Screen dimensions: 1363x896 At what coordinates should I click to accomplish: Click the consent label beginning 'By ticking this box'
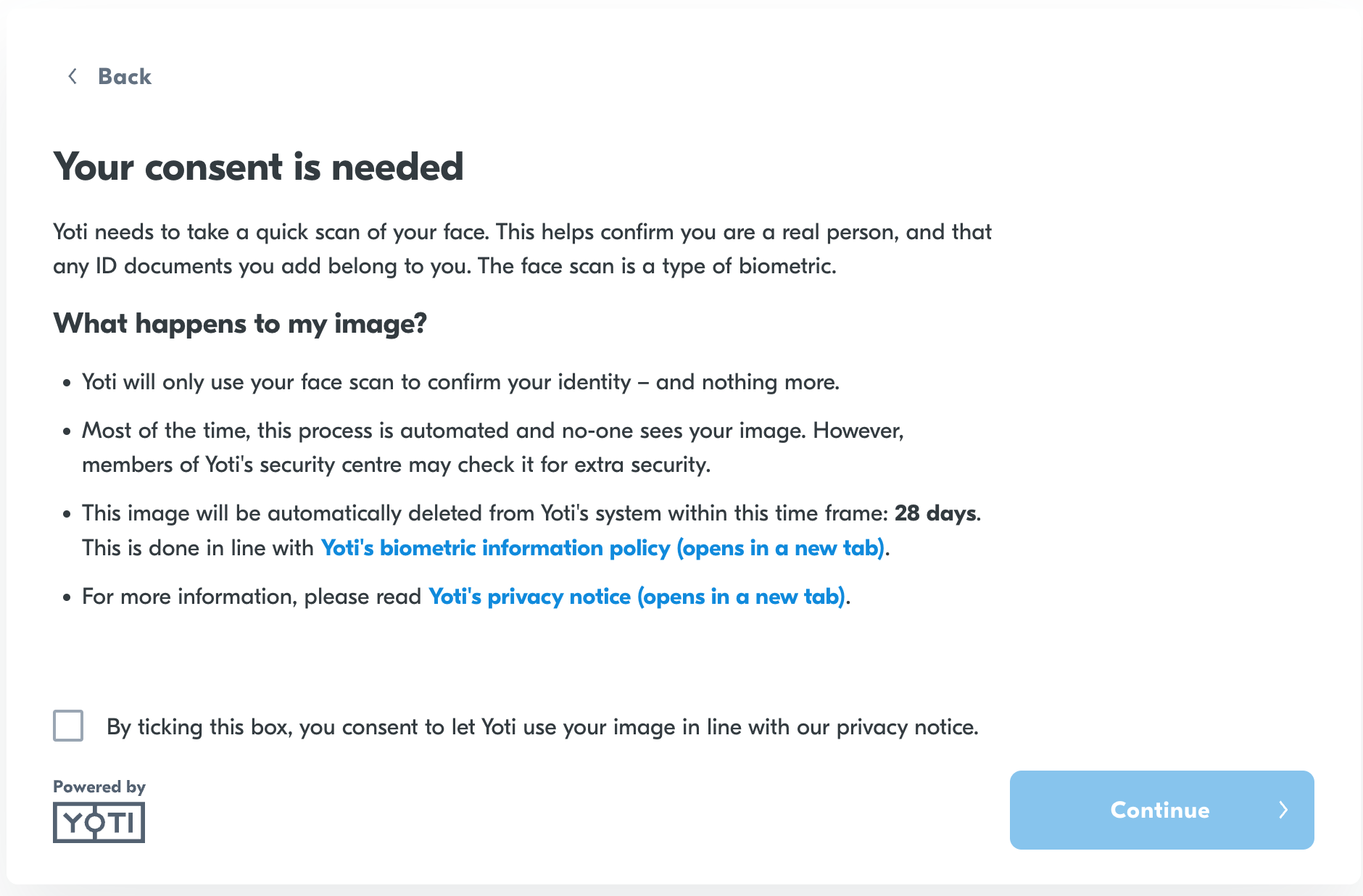coord(542,726)
